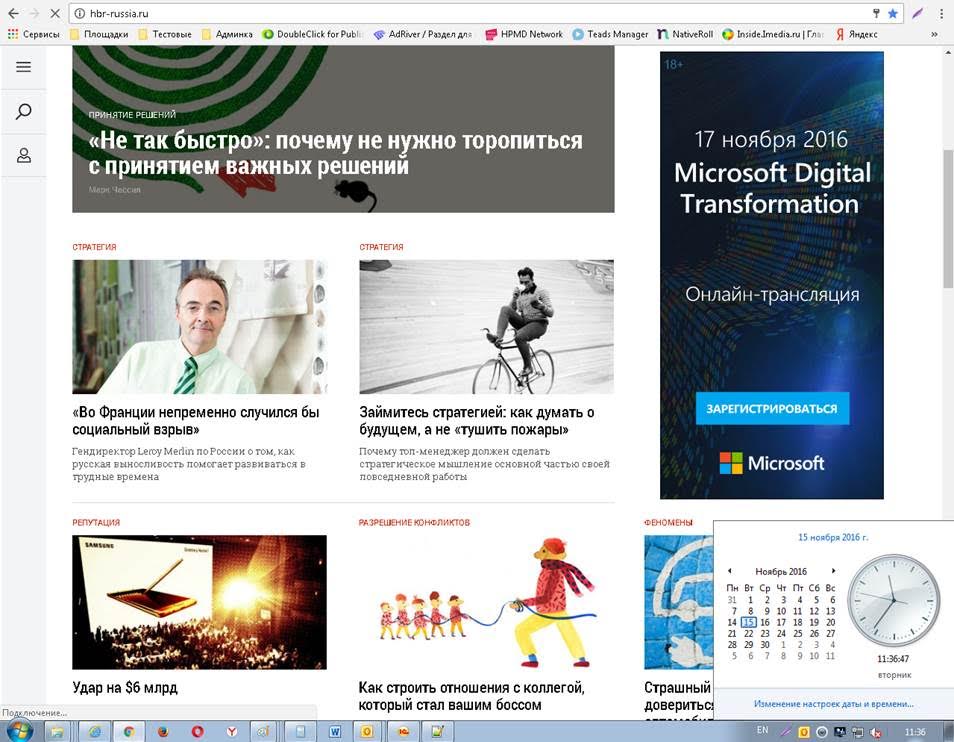
Task: Open the bear-with-cubs illustration thumbnail
Action: [x=487, y=602]
